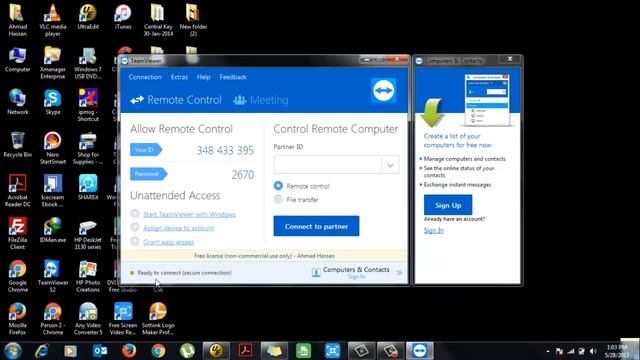Image resolution: width=640 pixels, height=360 pixels.
Task: Click the TeamViewer logo in header
Action: click(383, 90)
